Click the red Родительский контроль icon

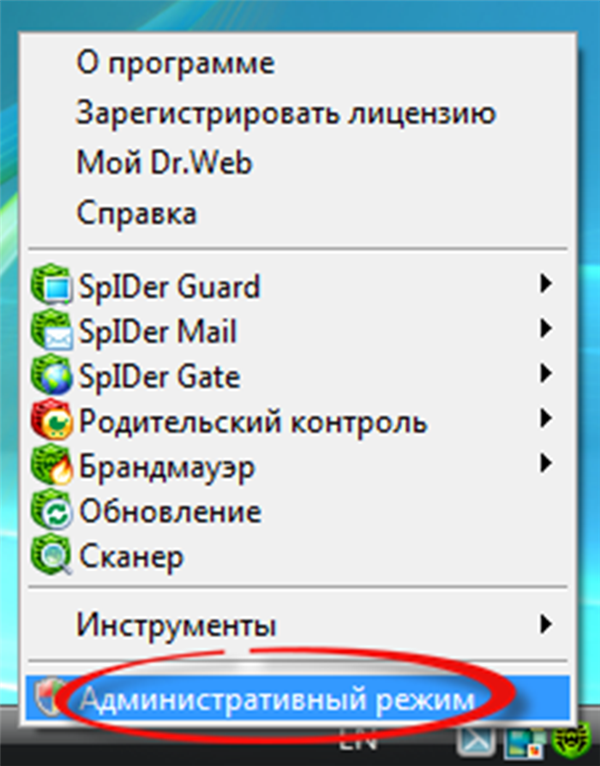coord(51,420)
